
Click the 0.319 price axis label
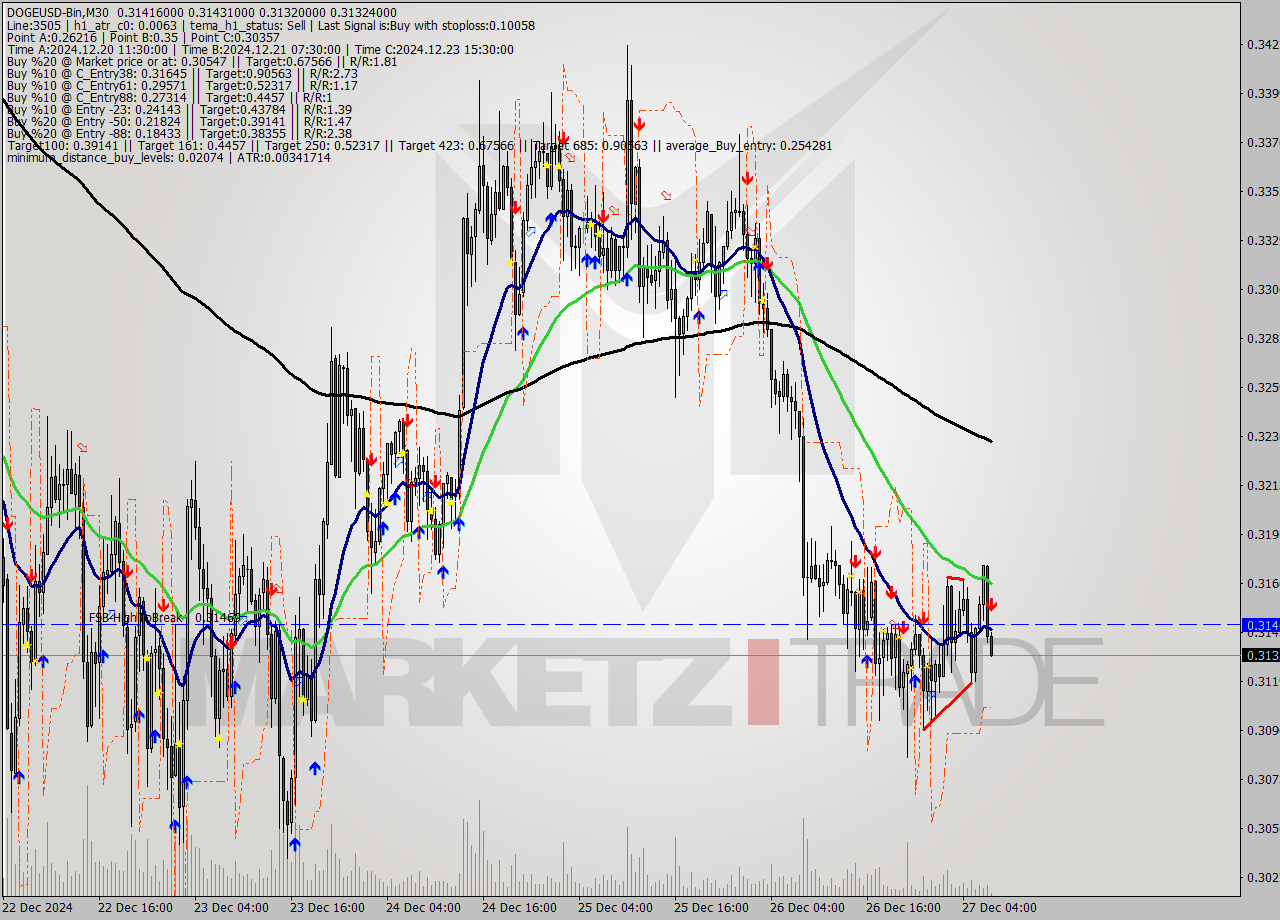[x=1262, y=534]
